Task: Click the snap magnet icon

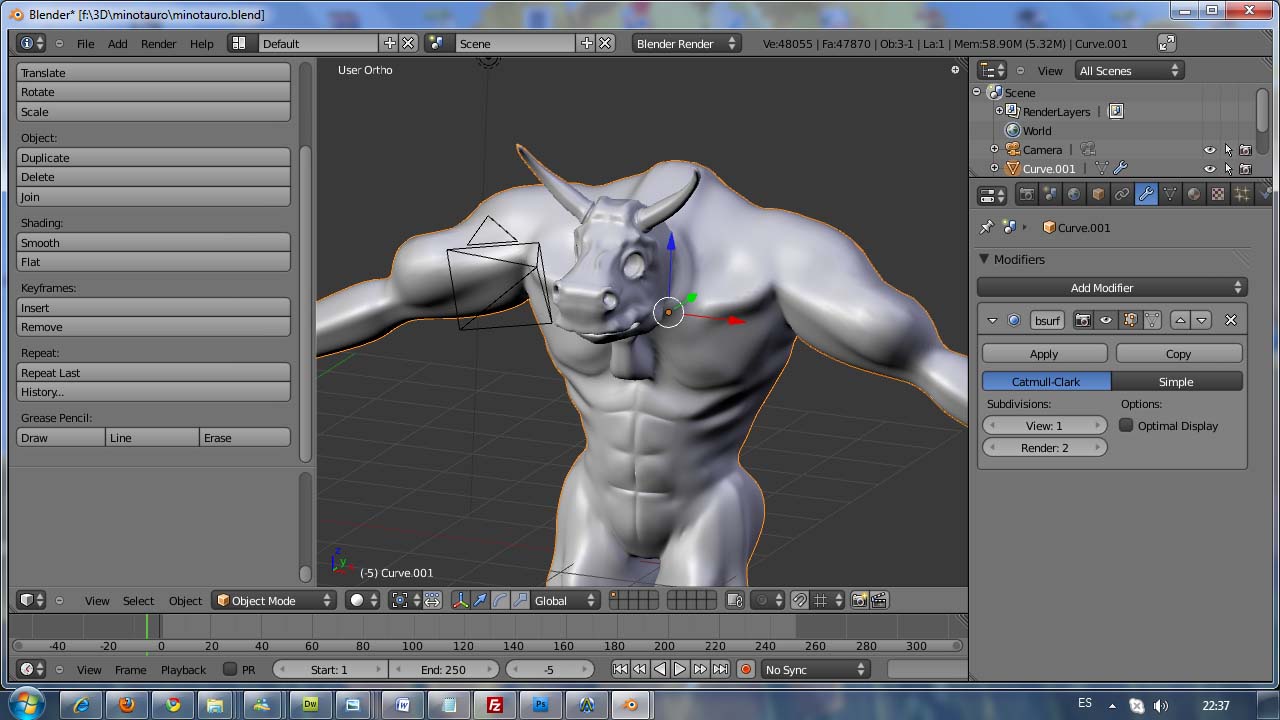Action: pos(799,600)
